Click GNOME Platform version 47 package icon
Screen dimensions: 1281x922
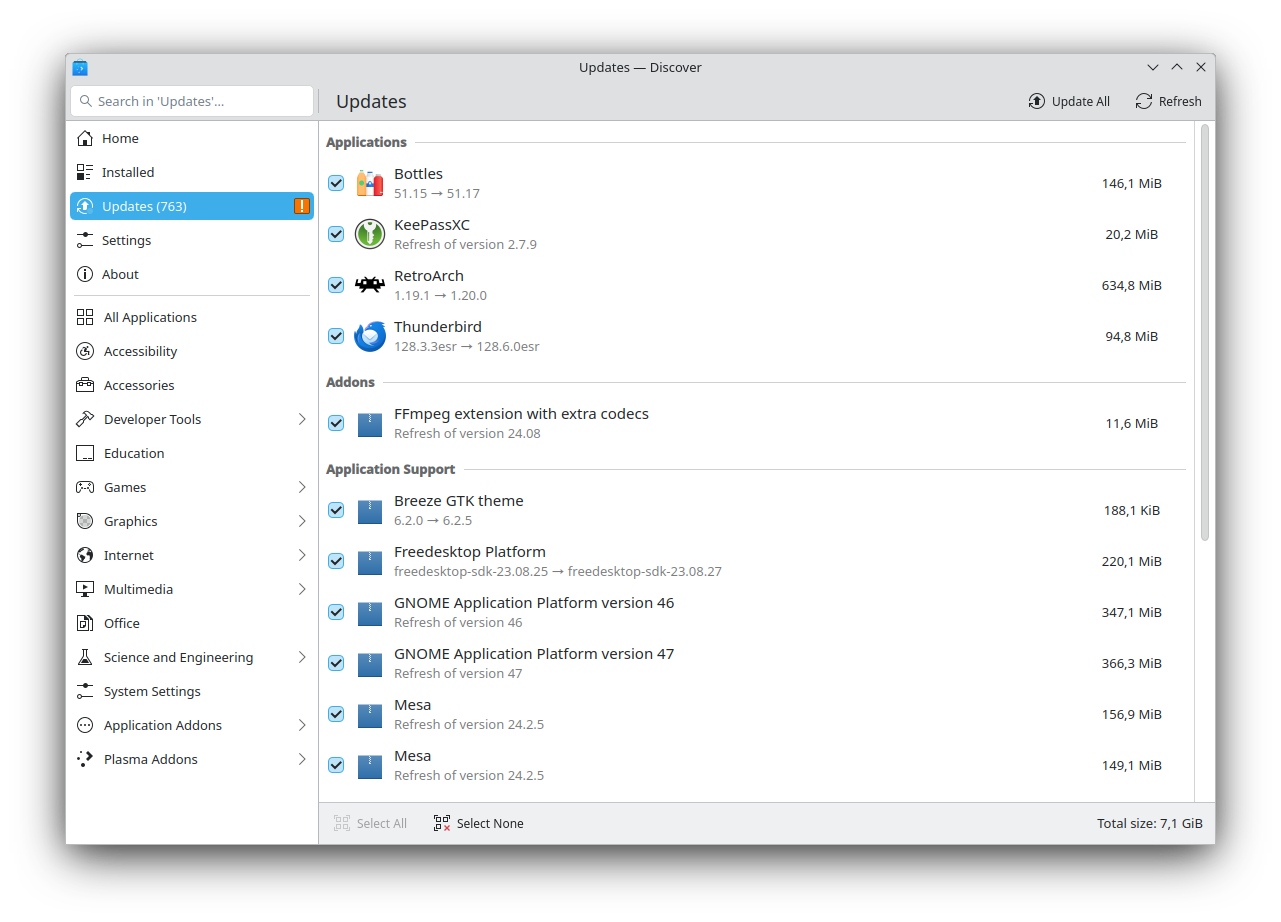(x=370, y=663)
